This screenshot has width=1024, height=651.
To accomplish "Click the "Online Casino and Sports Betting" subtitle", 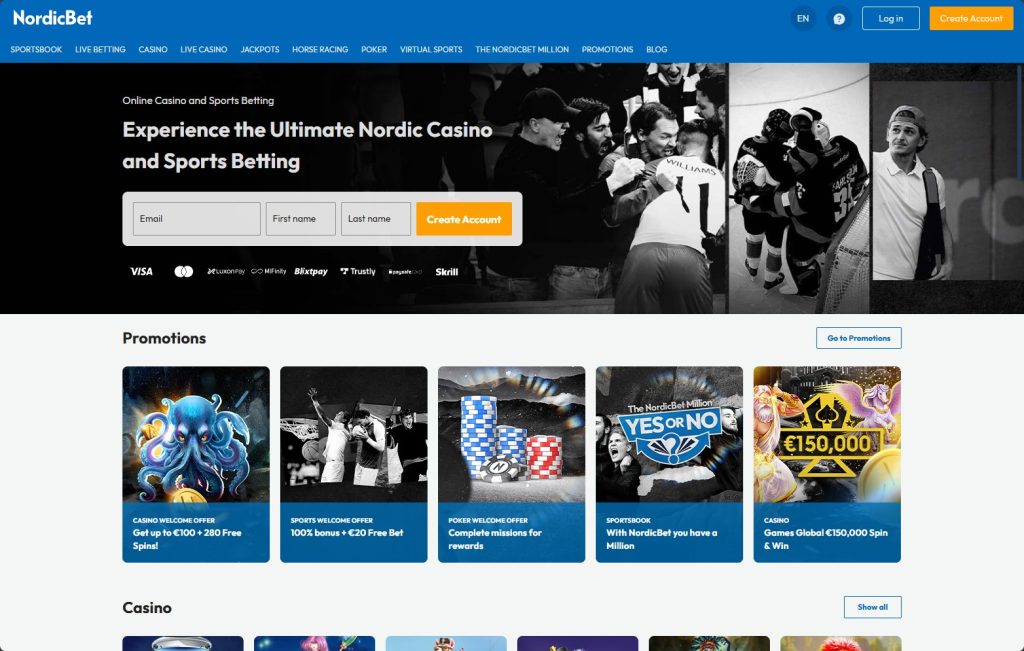I will pyautogui.click(x=198, y=101).
